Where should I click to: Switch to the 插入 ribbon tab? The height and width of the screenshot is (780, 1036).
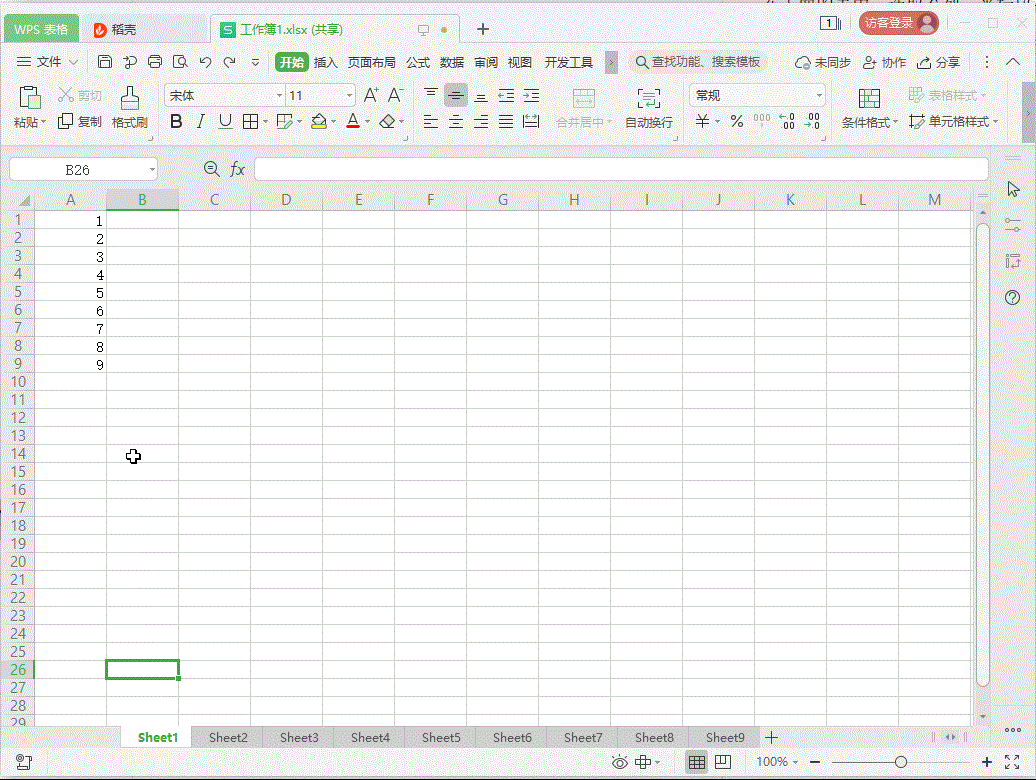[326, 62]
